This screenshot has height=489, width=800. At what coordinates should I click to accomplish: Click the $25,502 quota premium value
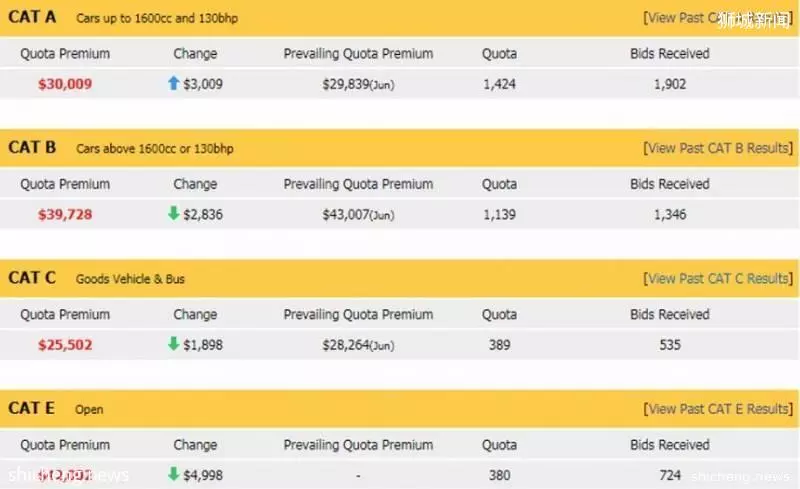[x=65, y=345]
